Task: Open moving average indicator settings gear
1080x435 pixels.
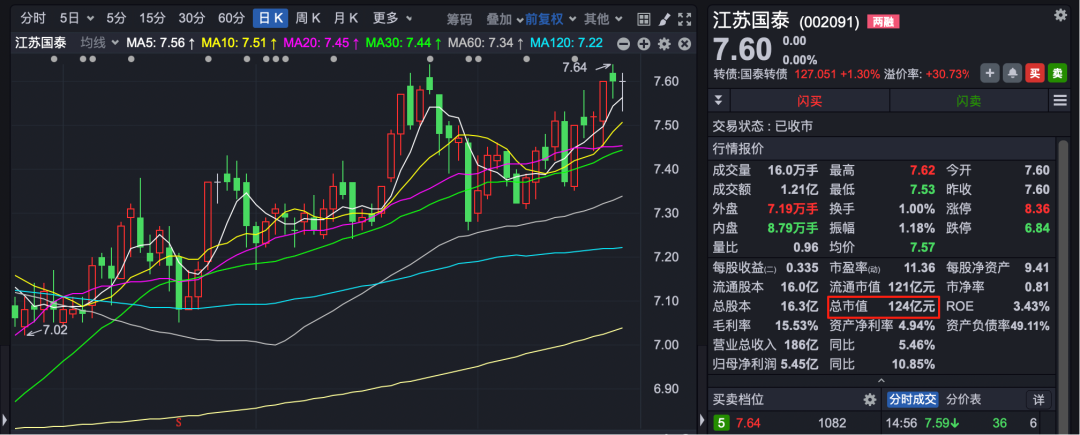Action: (x=663, y=43)
